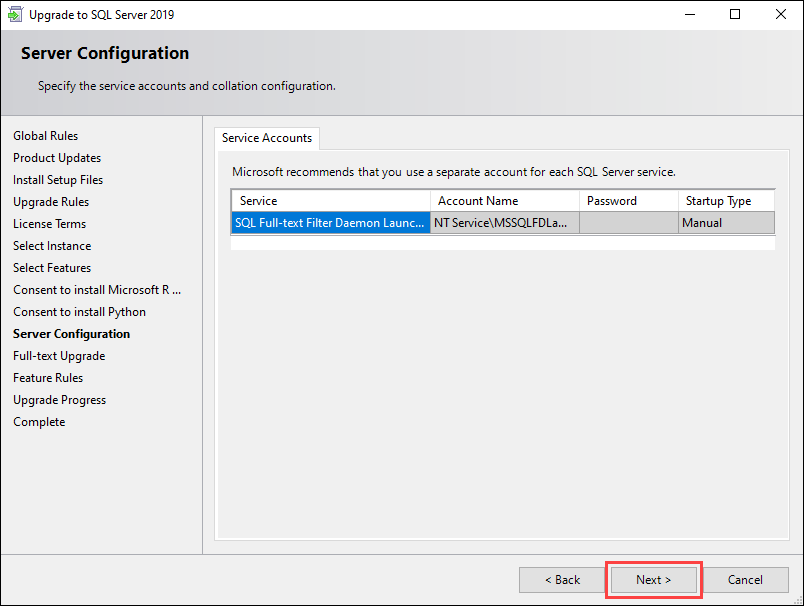Click the Account Name column header
This screenshot has height=606, width=804.
504,201
